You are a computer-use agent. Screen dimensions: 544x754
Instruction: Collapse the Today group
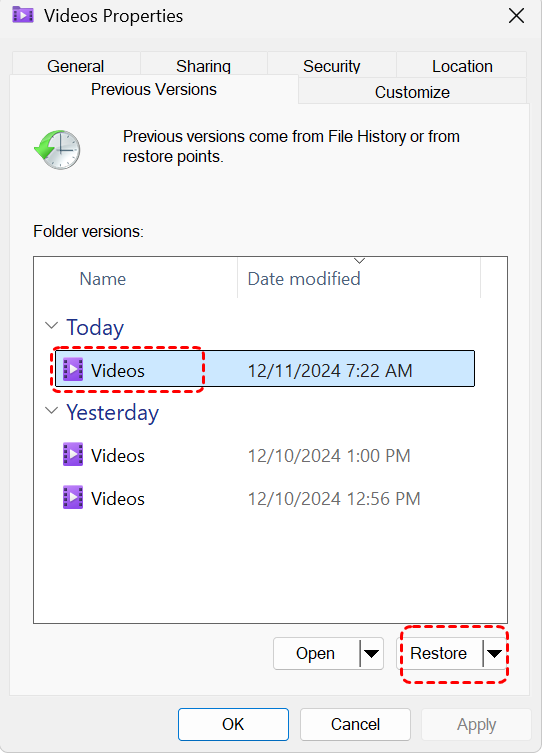click(51, 326)
